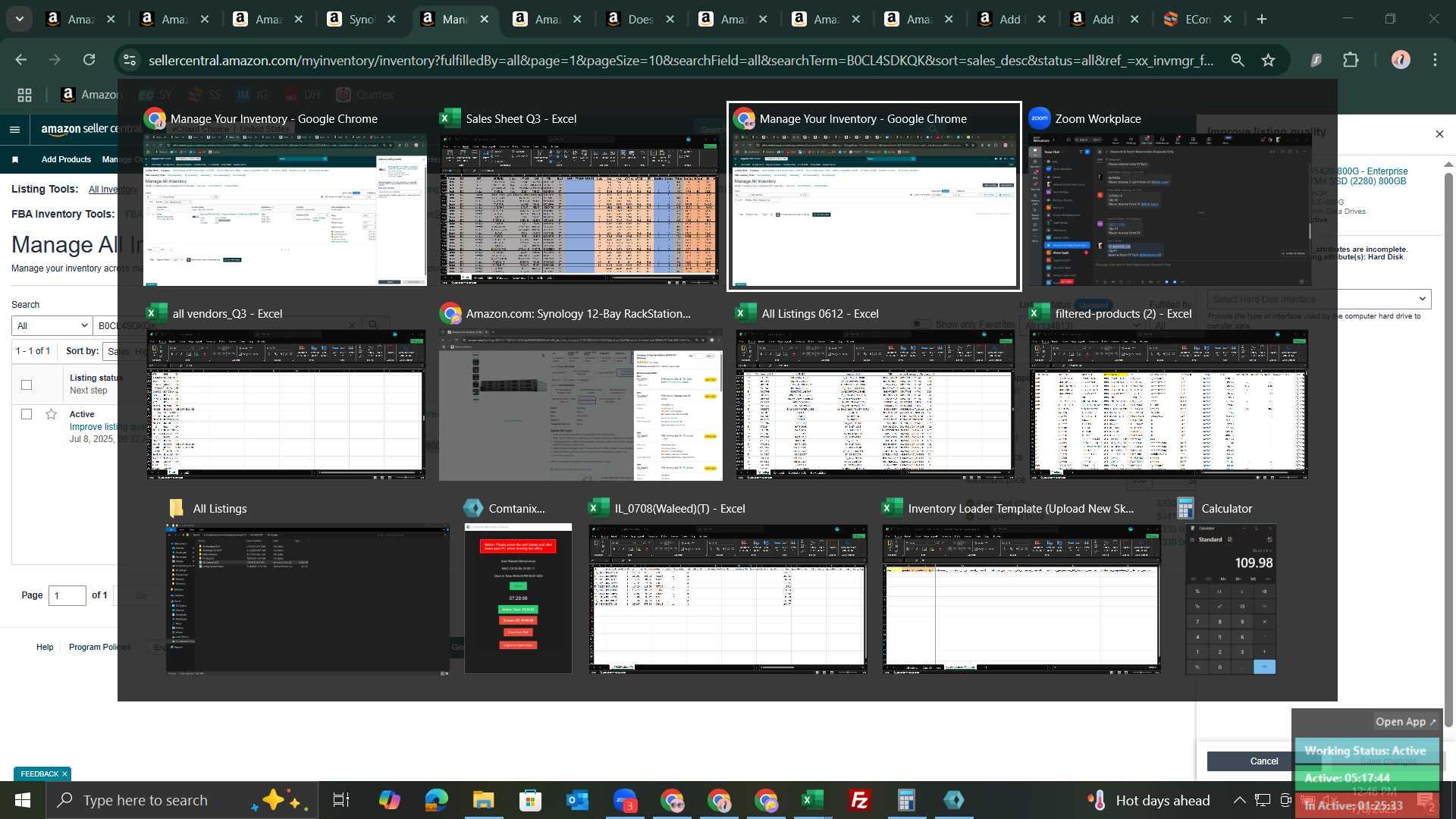Screen dimensions: 1456x819
Task: Open Chrome three-dot menu
Action: (x=1435, y=60)
